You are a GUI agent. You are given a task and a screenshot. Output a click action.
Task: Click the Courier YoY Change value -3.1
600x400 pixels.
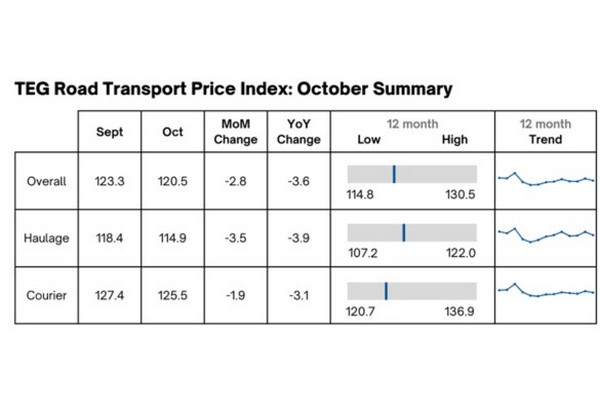(298, 296)
